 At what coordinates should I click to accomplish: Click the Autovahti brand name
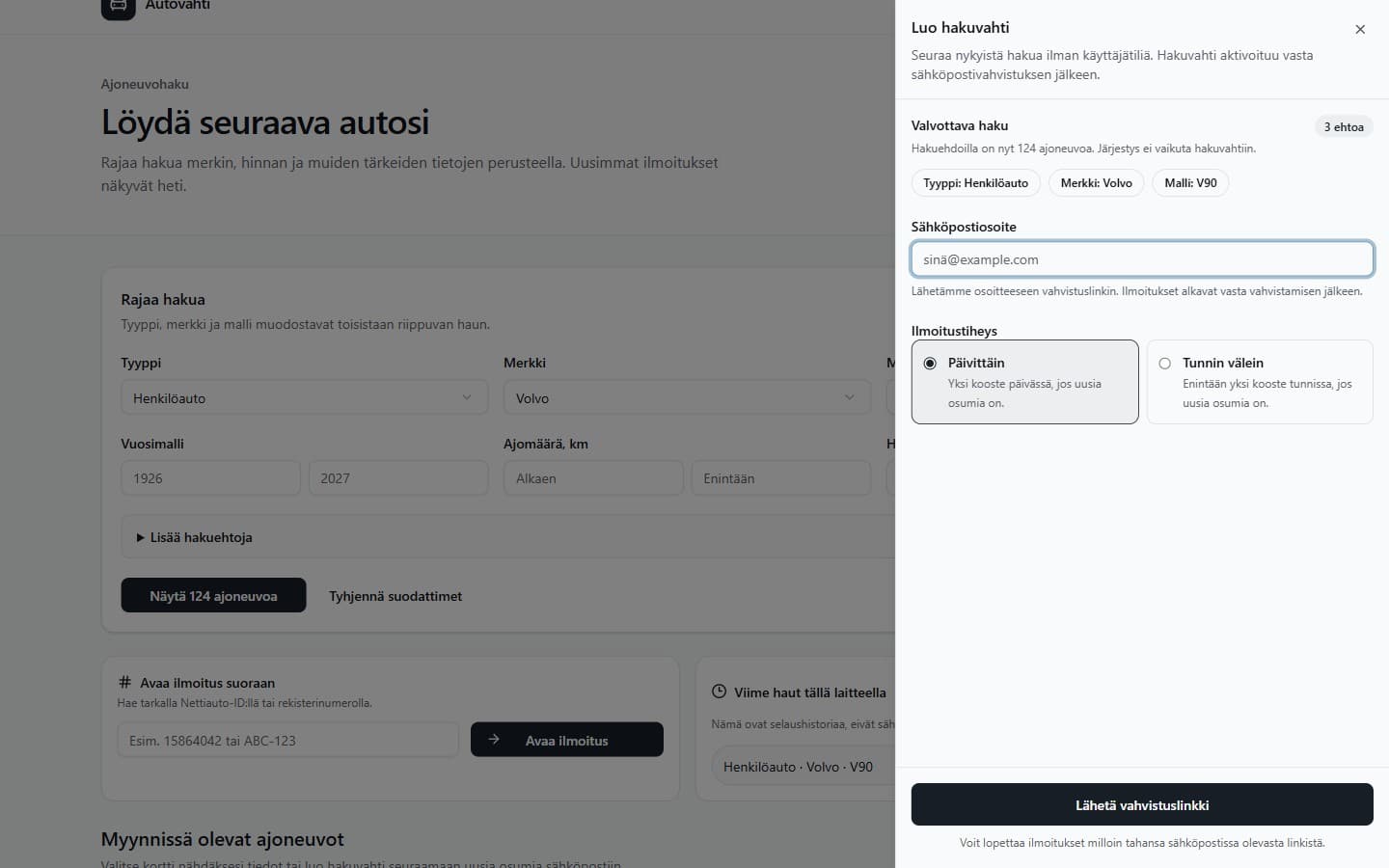point(177,6)
